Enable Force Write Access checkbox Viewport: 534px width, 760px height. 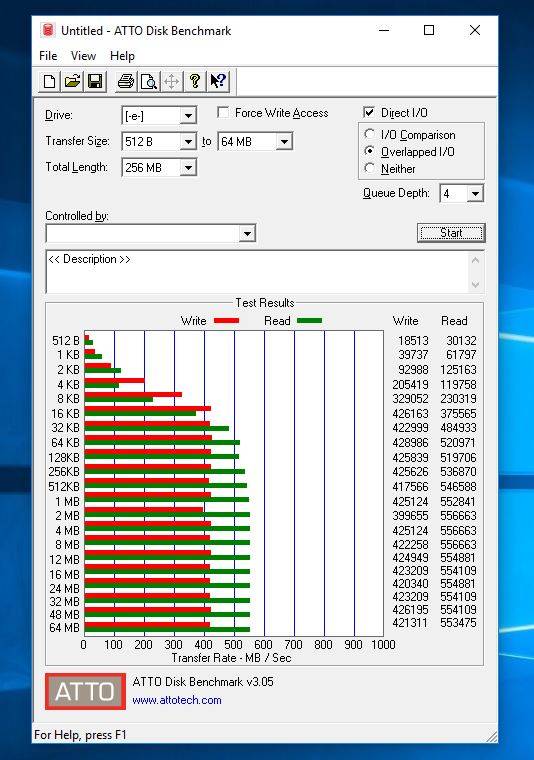[x=223, y=113]
